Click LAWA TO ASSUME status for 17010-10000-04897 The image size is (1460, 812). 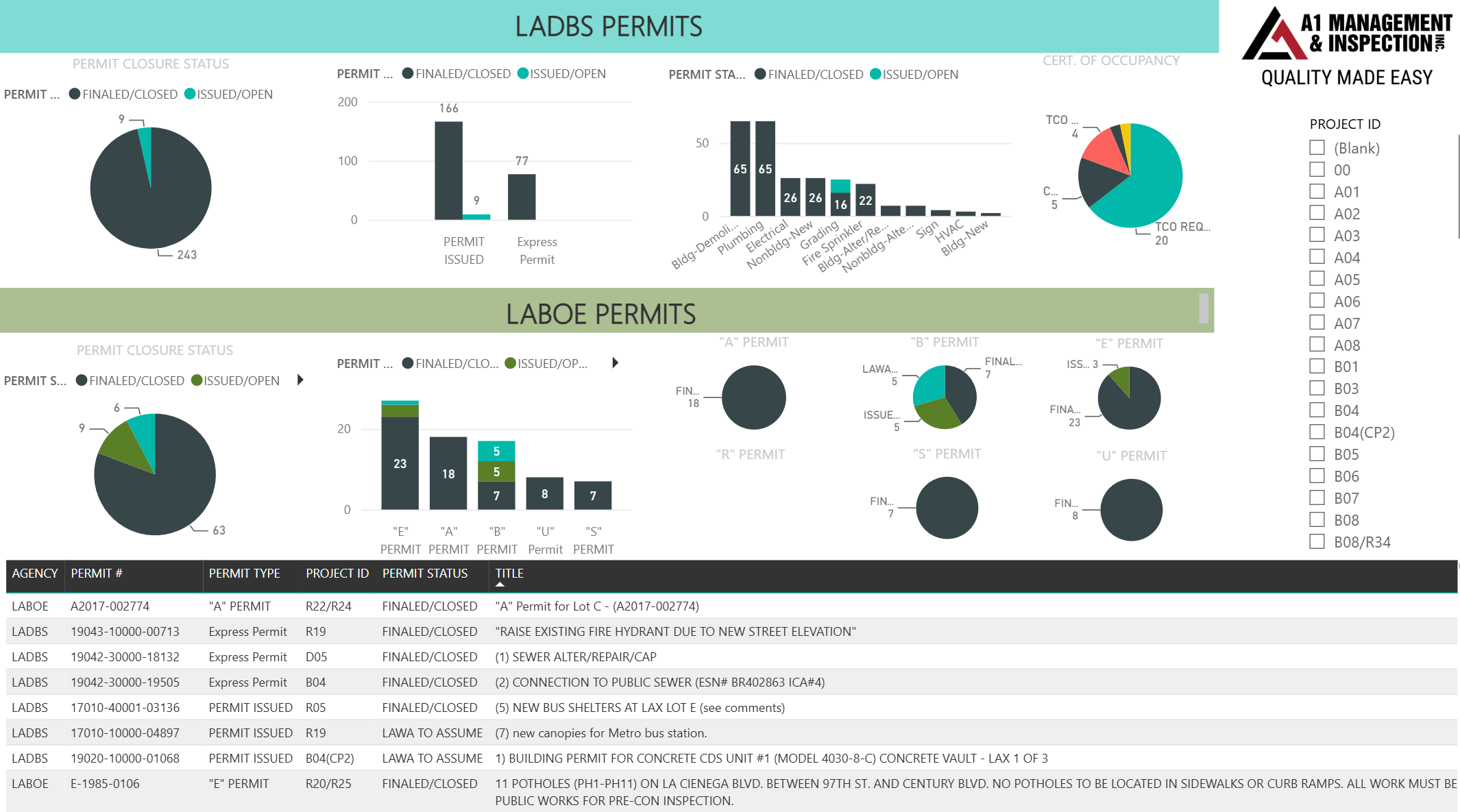click(x=433, y=733)
